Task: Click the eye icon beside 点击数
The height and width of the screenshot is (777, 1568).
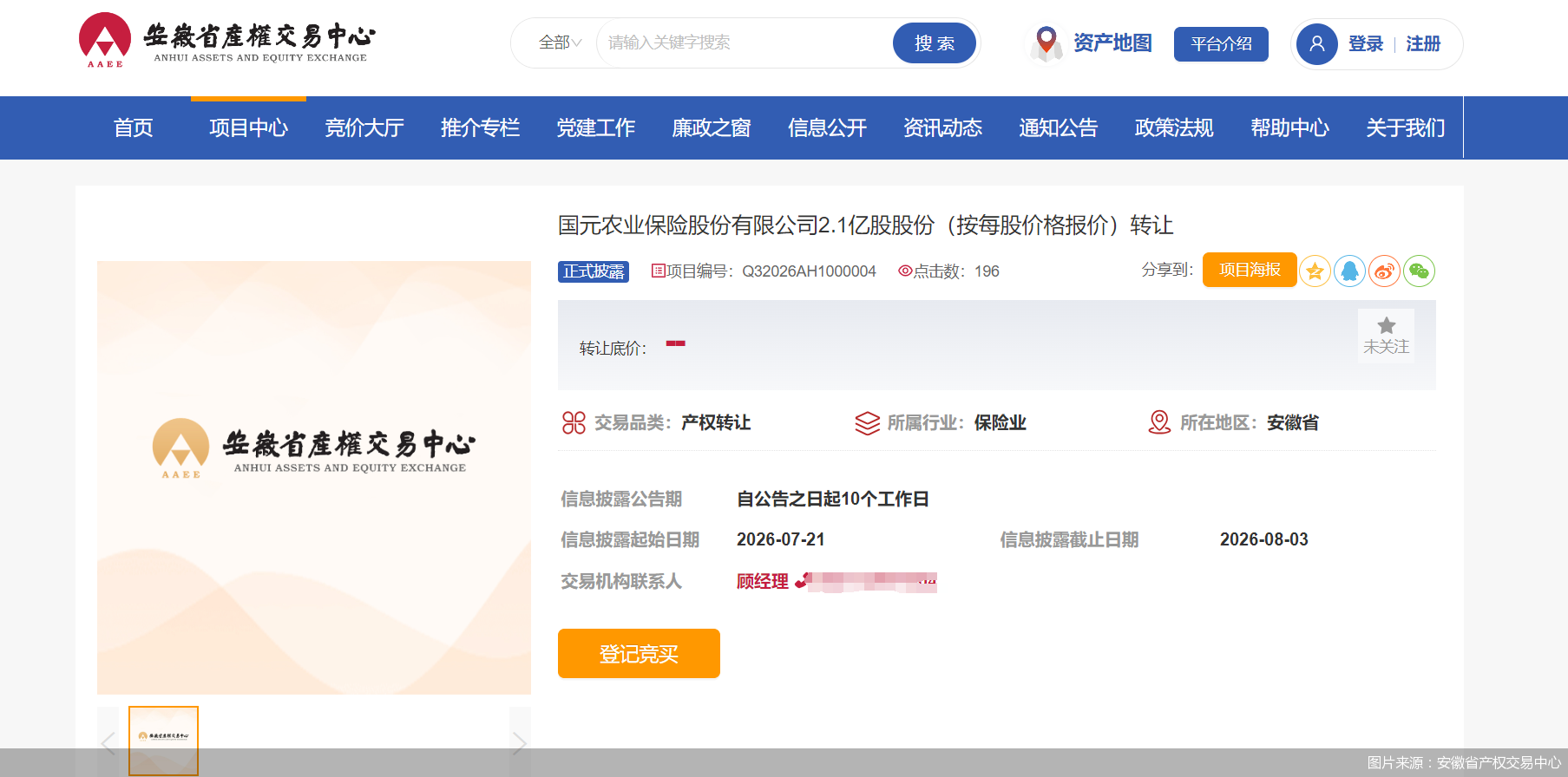Action: (x=905, y=271)
